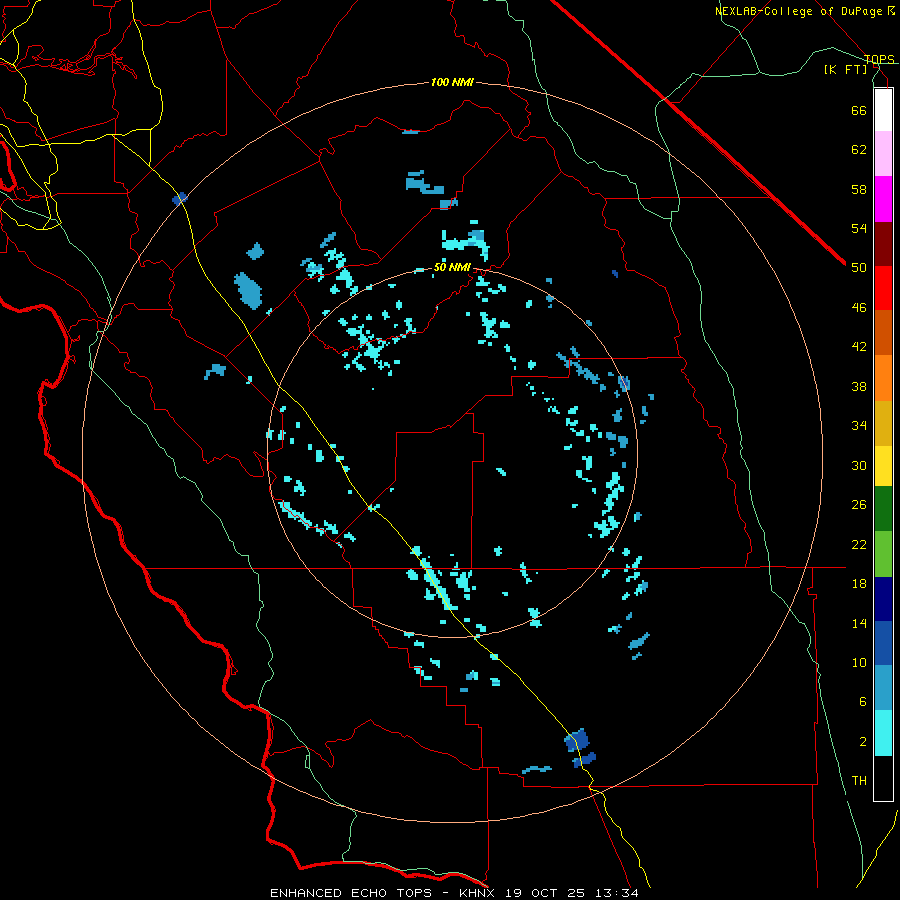900x900 pixels.
Task: Pick the gold legend color band
Action: [x=883, y=423]
